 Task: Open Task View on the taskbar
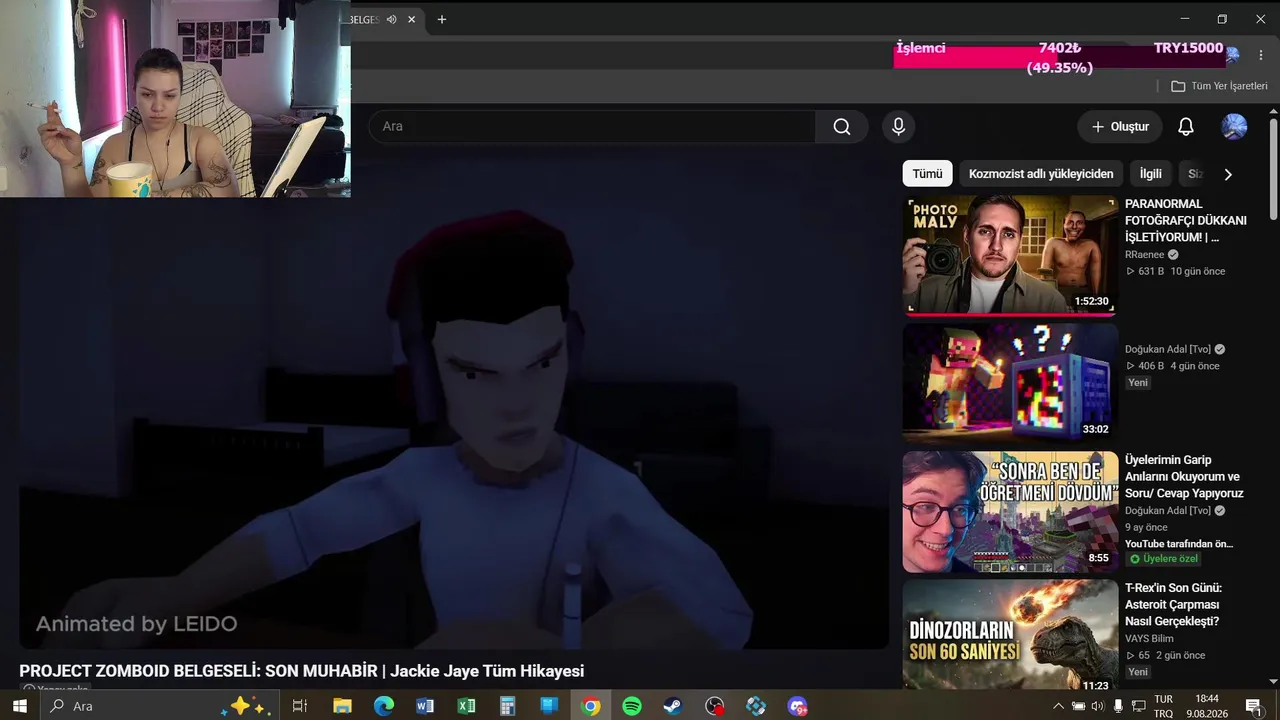(299, 706)
